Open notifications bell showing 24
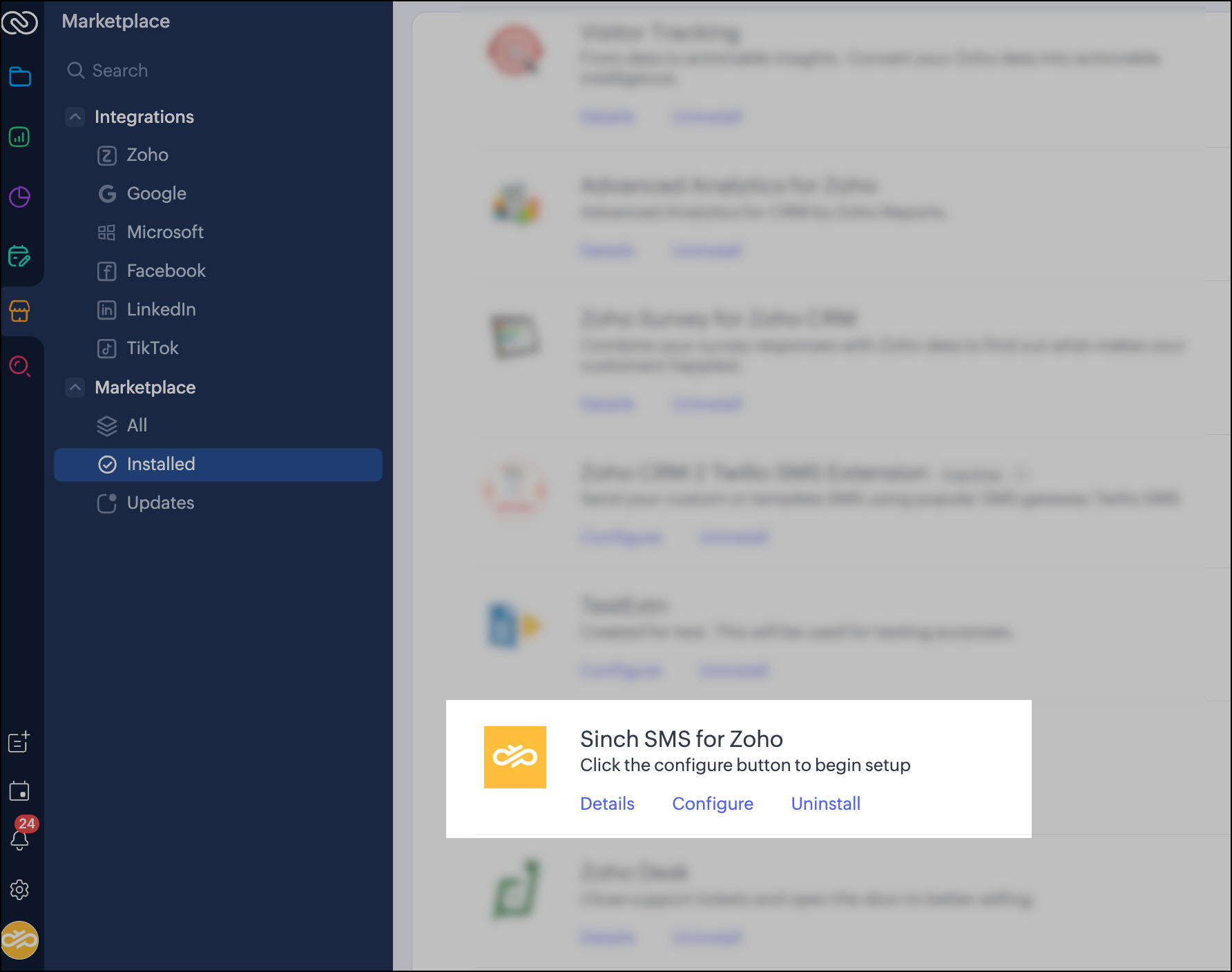The image size is (1232, 972). click(20, 838)
